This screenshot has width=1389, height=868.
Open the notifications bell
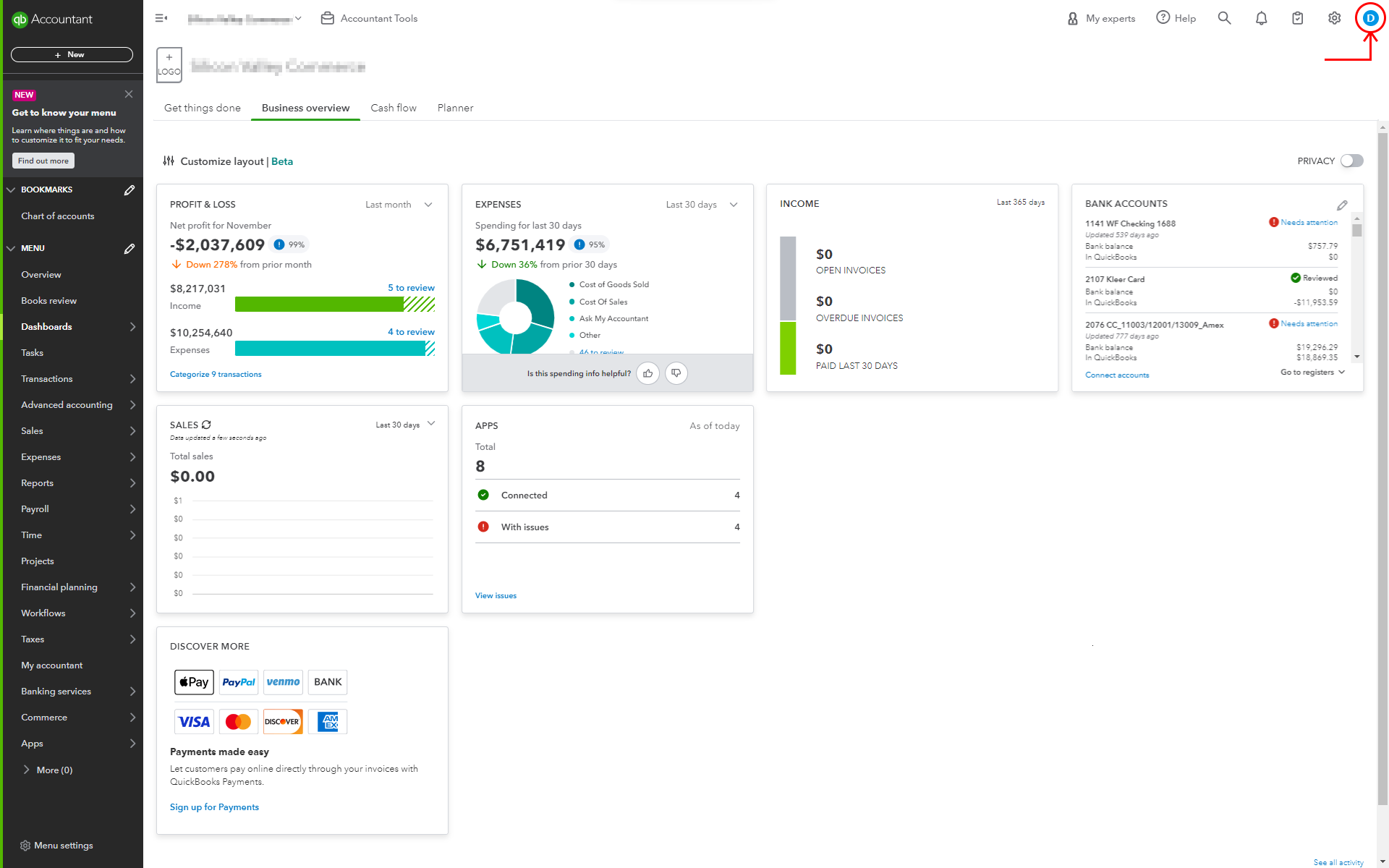coord(1261,18)
